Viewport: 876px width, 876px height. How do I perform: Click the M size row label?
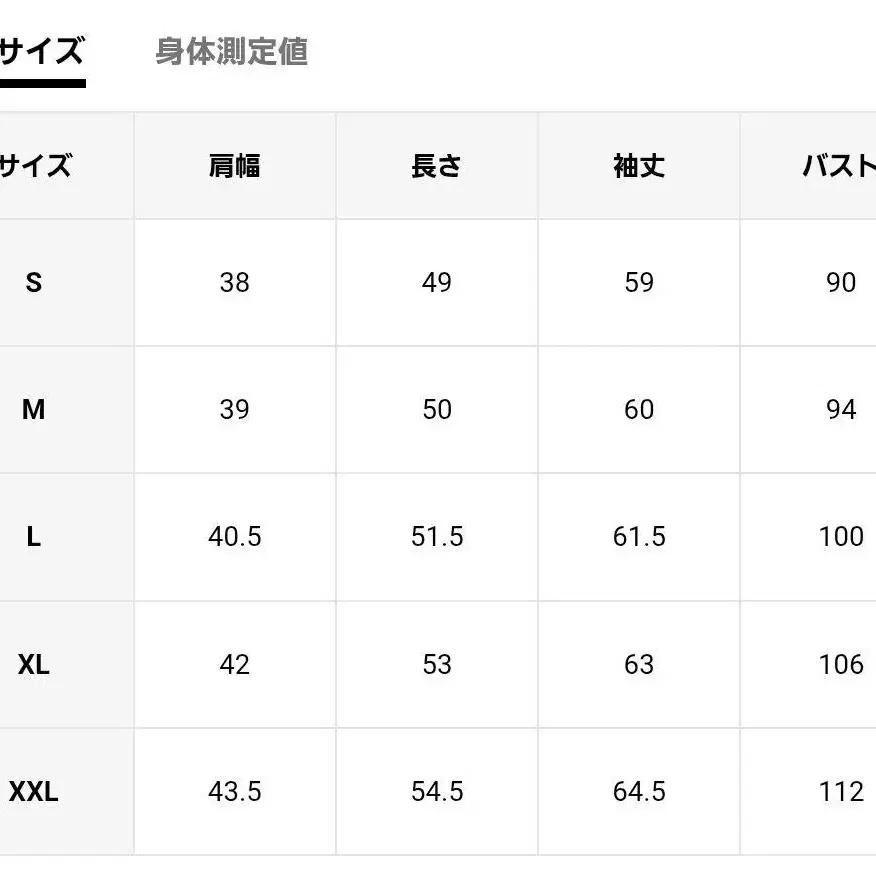tap(34, 410)
